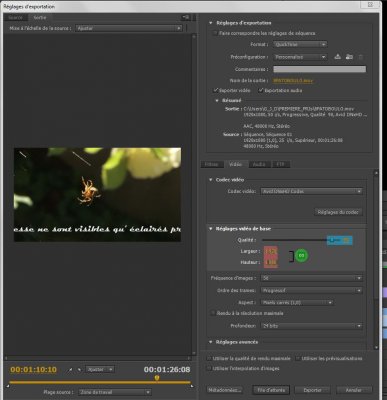
Task: Uncheck the Exportation audio checkbox
Action: click(x=261, y=90)
